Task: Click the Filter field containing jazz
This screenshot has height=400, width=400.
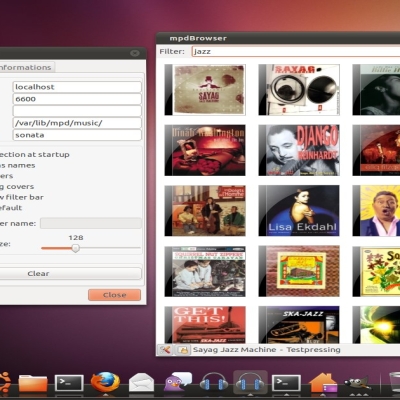Action: click(296, 51)
